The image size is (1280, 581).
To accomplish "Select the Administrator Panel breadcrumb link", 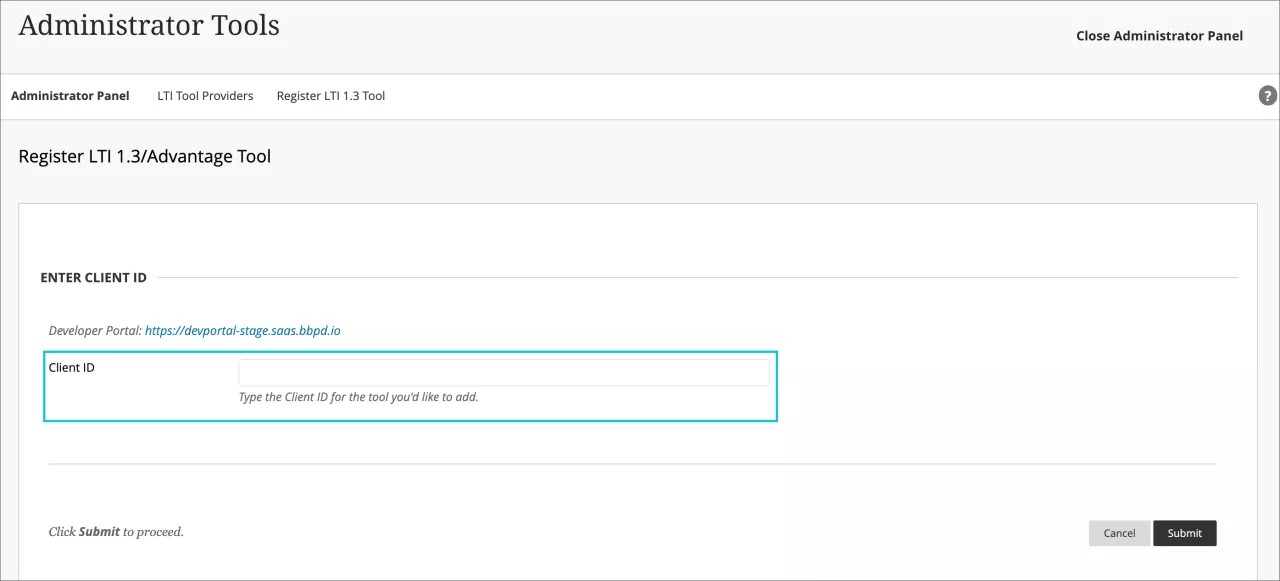I will pos(70,95).
